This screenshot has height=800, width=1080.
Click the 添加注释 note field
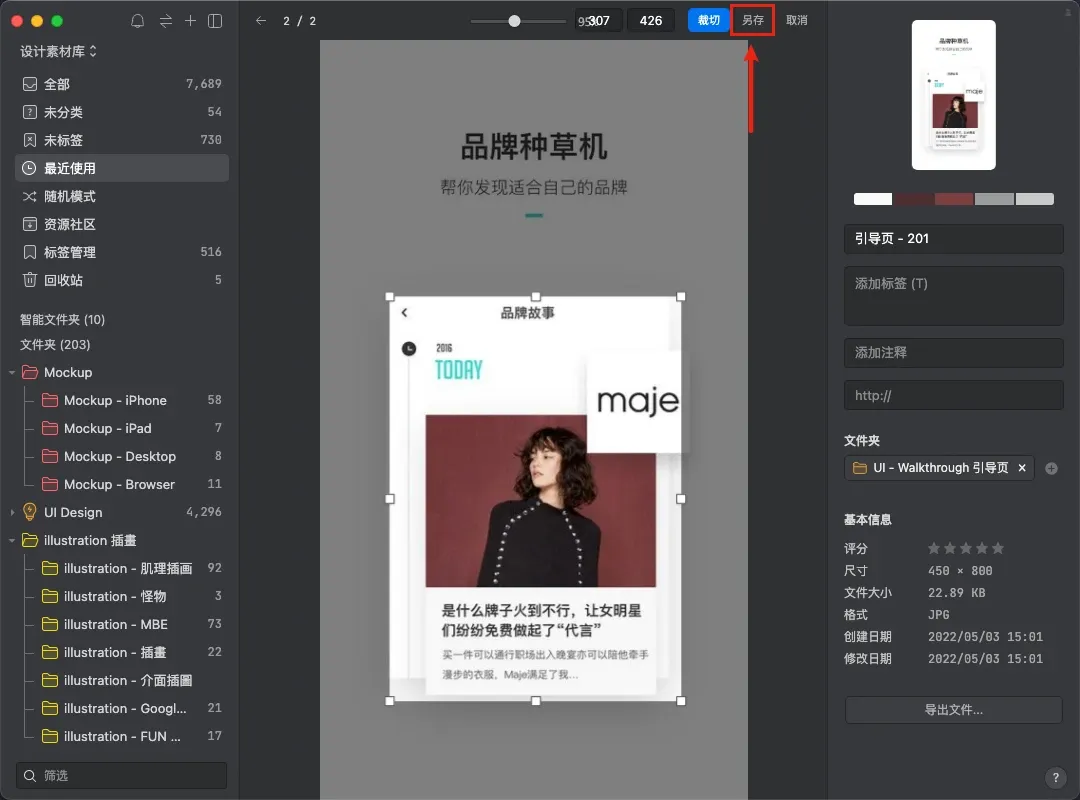click(953, 353)
